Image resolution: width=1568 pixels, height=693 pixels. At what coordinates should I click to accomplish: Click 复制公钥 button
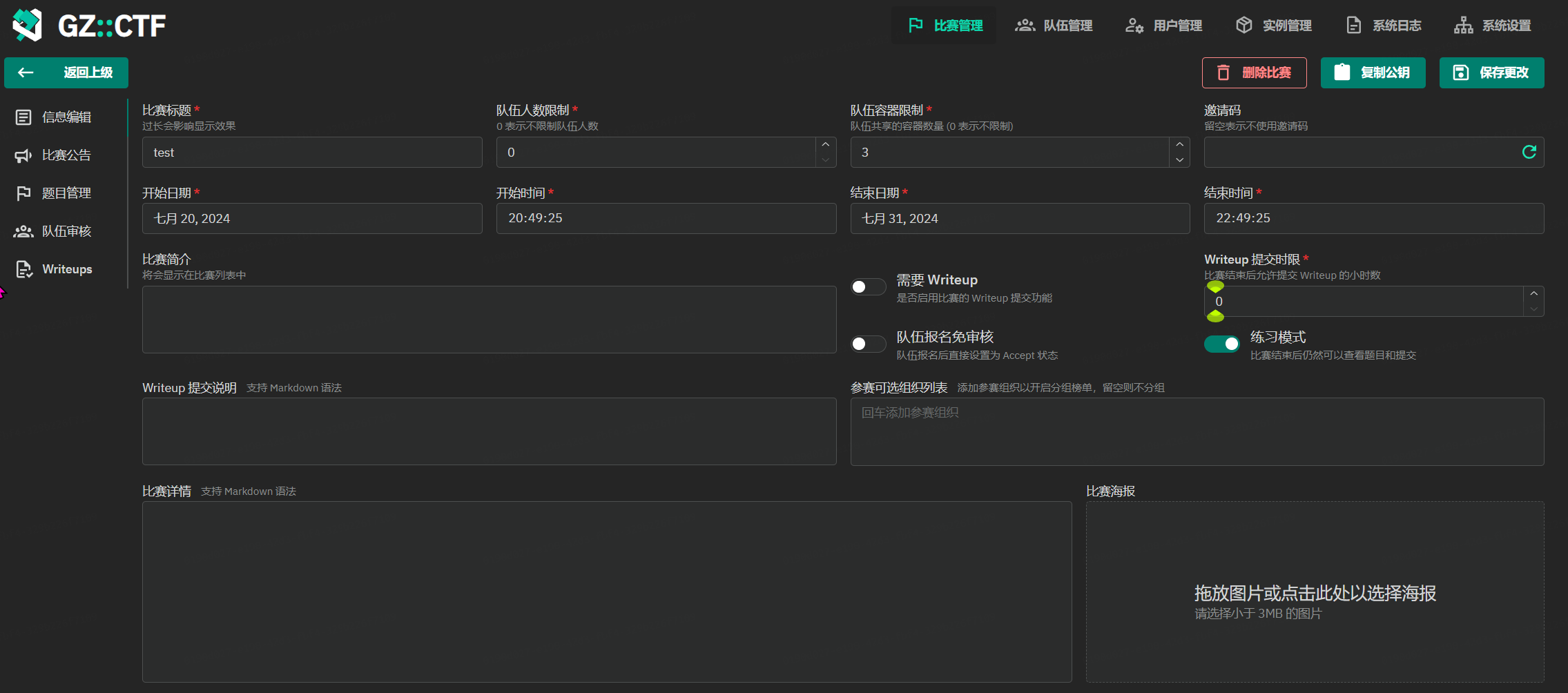tap(1373, 72)
